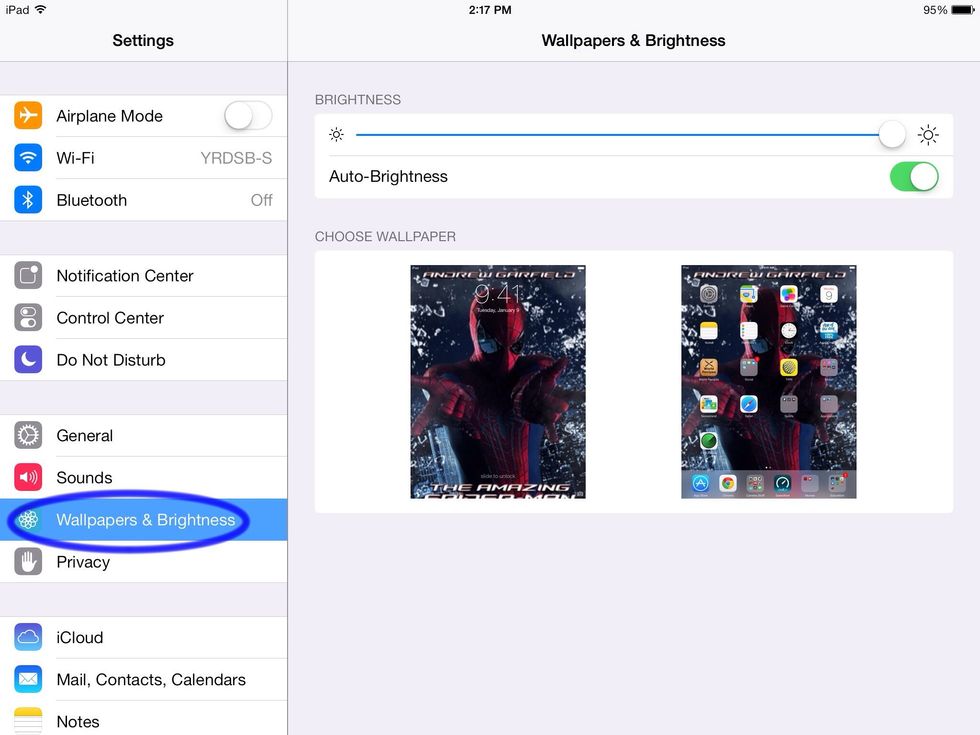The width and height of the screenshot is (980, 735).
Task: Select the Airplane Mode icon
Action: point(27,116)
